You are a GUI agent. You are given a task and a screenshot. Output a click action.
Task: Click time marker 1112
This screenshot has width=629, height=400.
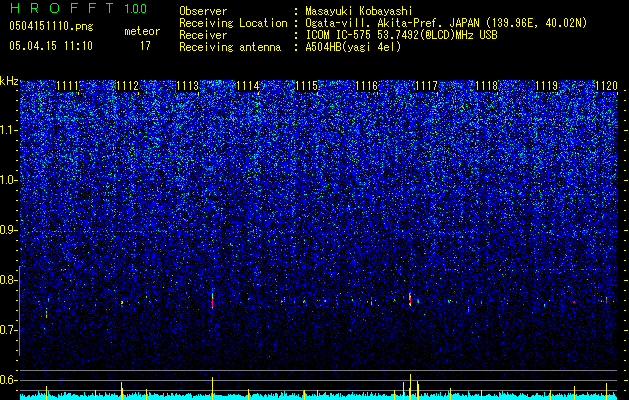click(x=128, y=86)
